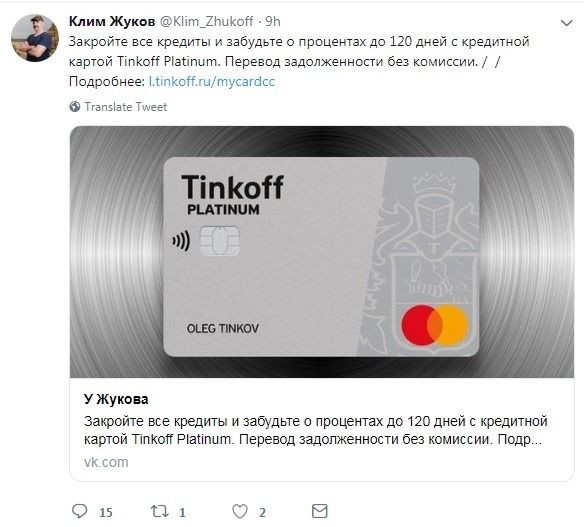This screenshot has width=584, height=527.
Task: Click the Клим Жуков display name
Action: pos(112,22)
